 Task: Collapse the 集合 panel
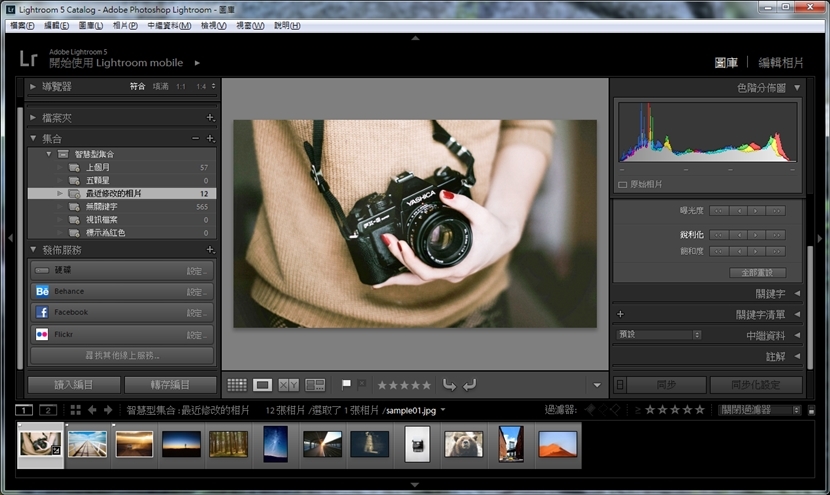(x=33, y=138)
